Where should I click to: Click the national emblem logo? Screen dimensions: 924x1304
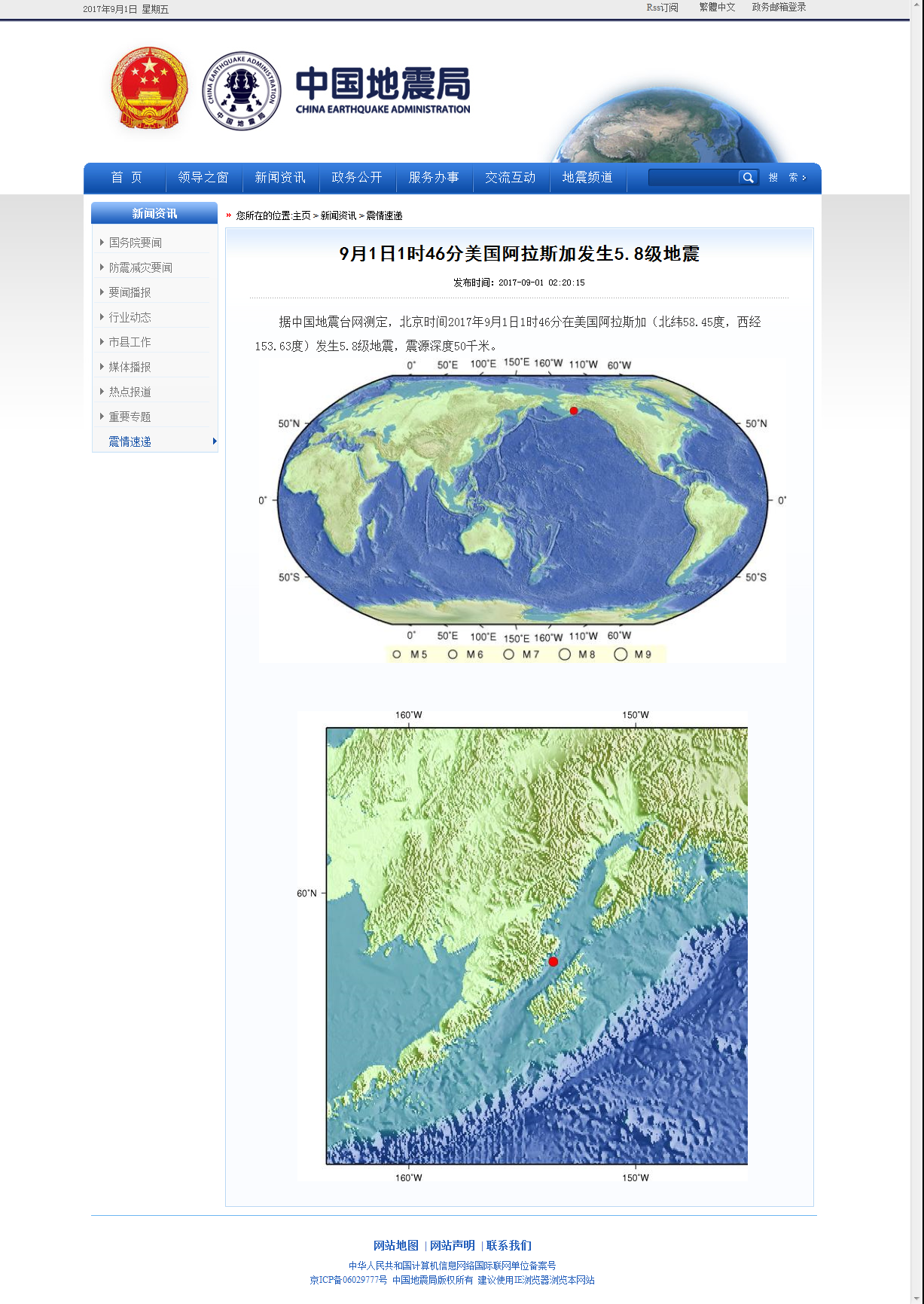(149, 89)
